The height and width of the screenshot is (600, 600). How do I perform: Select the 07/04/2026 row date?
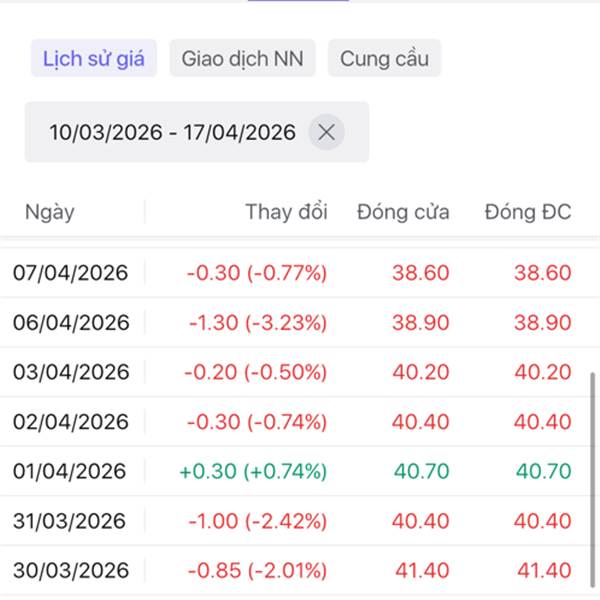pyautogui.click(x=71, y=273)
